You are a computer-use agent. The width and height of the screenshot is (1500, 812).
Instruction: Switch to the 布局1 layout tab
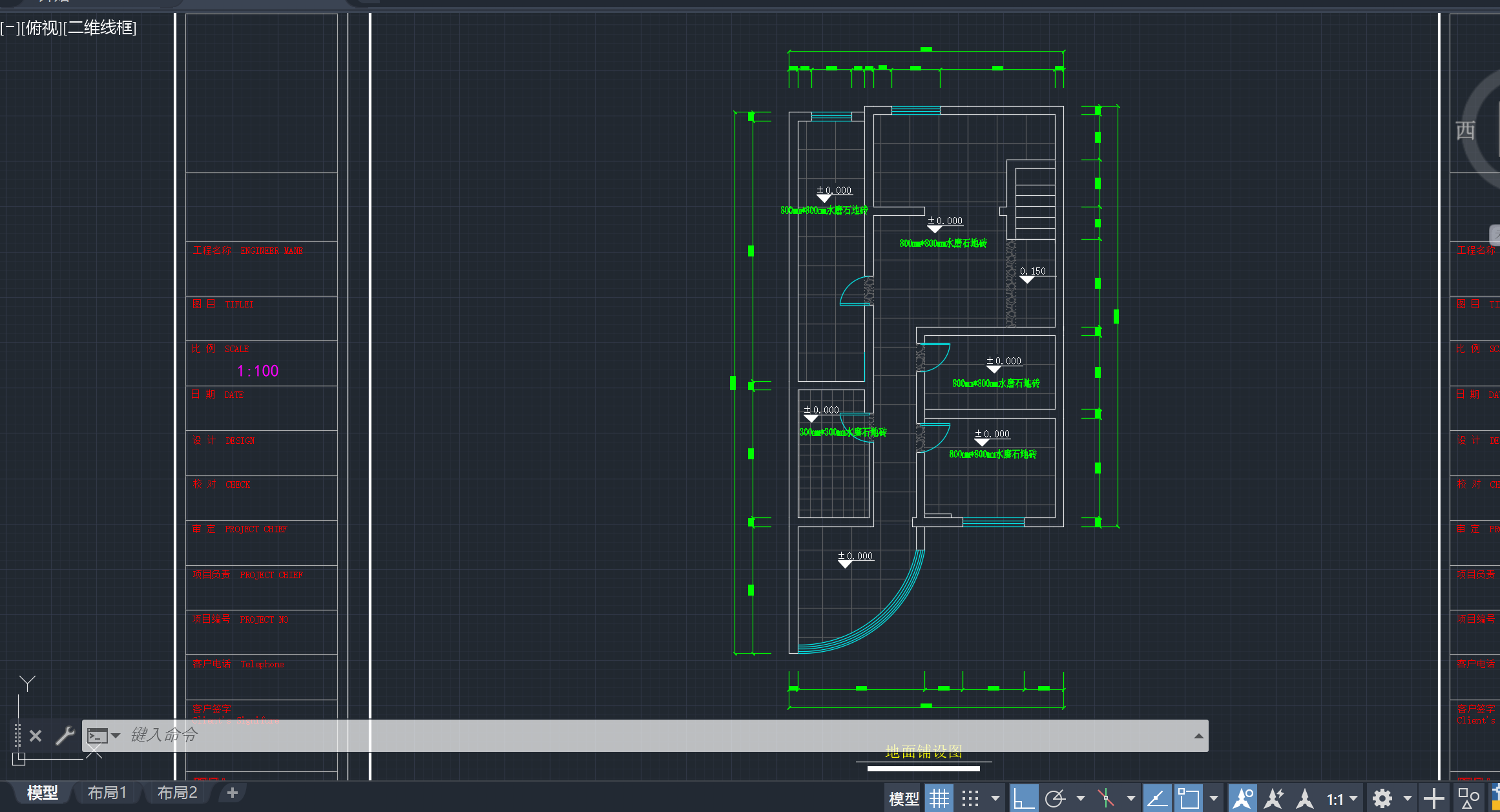(107, 793)
